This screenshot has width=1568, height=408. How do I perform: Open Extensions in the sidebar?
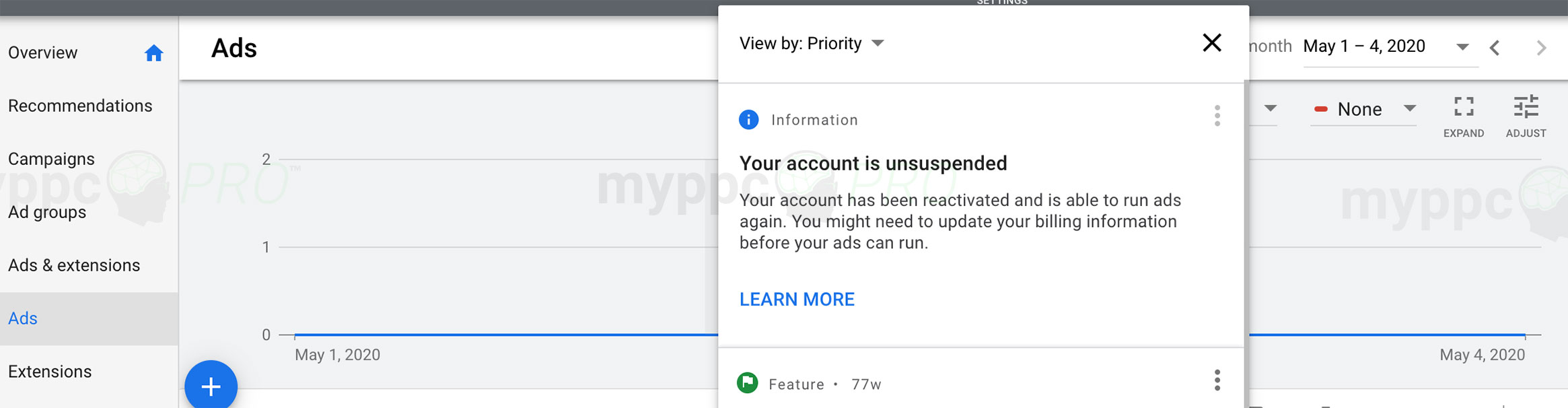point(50,372)
